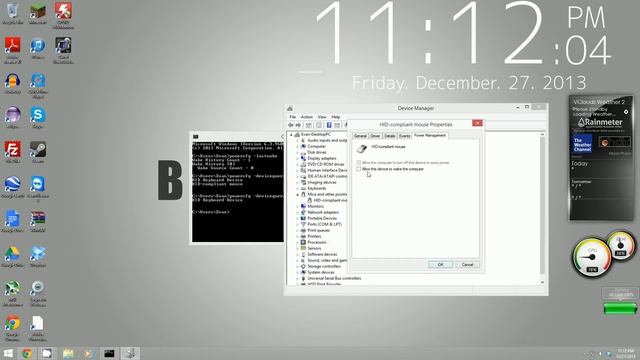Launch TeamViewer from the desktop
This screenshot has height=360, width=640.
click(38, 188)
